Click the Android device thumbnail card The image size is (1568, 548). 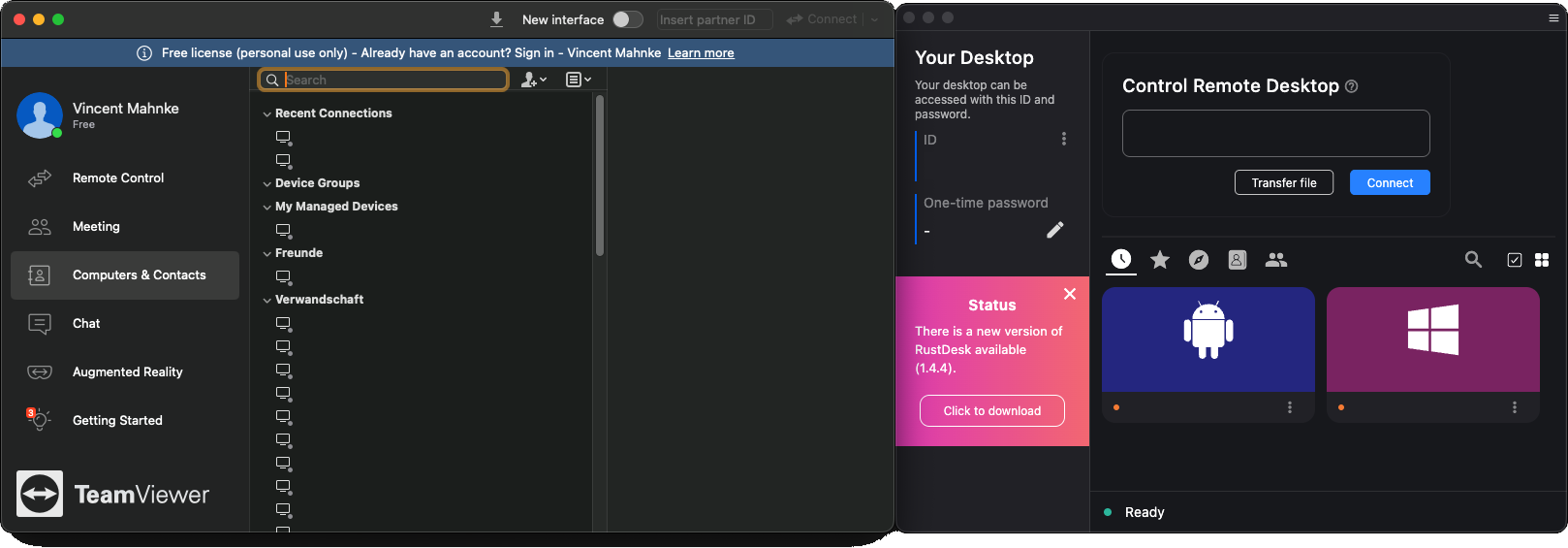pos(1207,339)
